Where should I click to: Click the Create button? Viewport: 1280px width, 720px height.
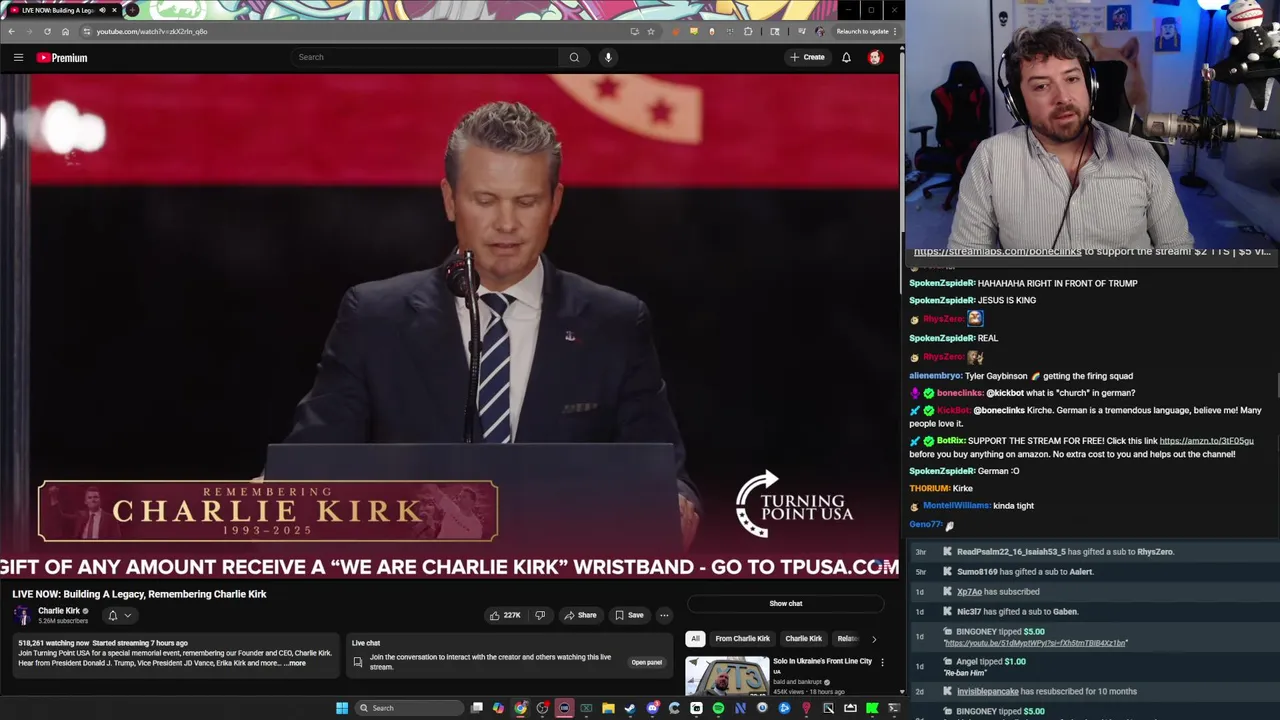click(x=807, y=57)
